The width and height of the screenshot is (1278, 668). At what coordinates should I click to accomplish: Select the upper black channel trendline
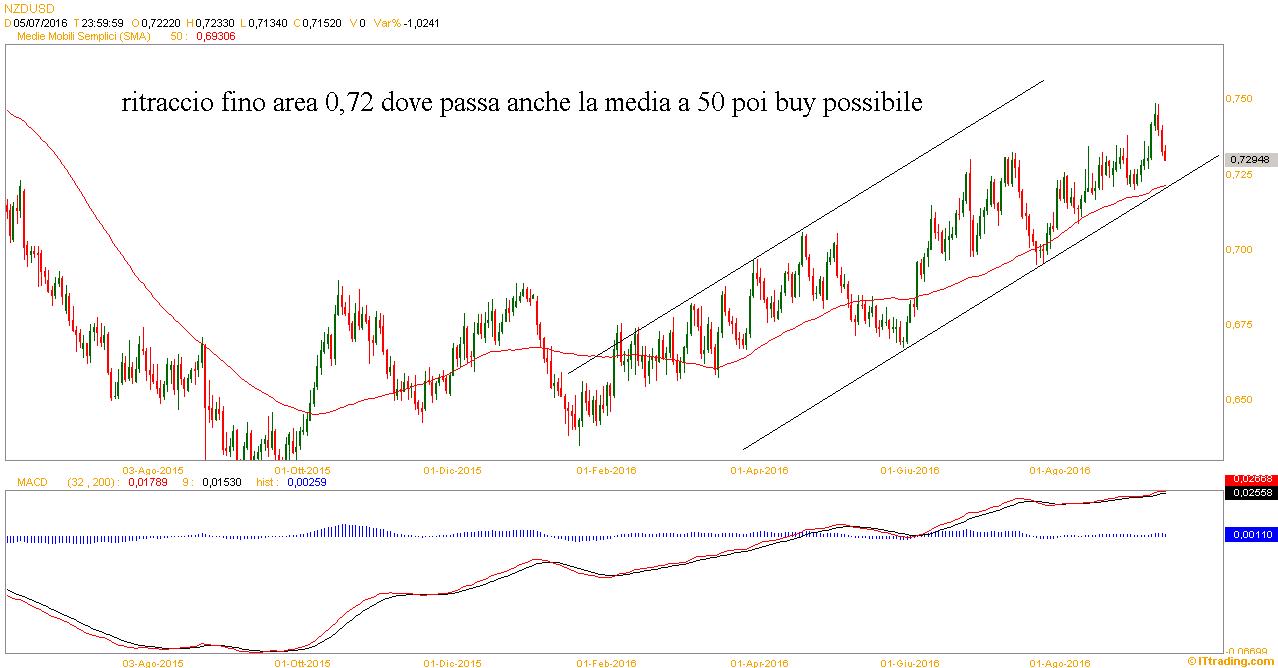[806, 226]
